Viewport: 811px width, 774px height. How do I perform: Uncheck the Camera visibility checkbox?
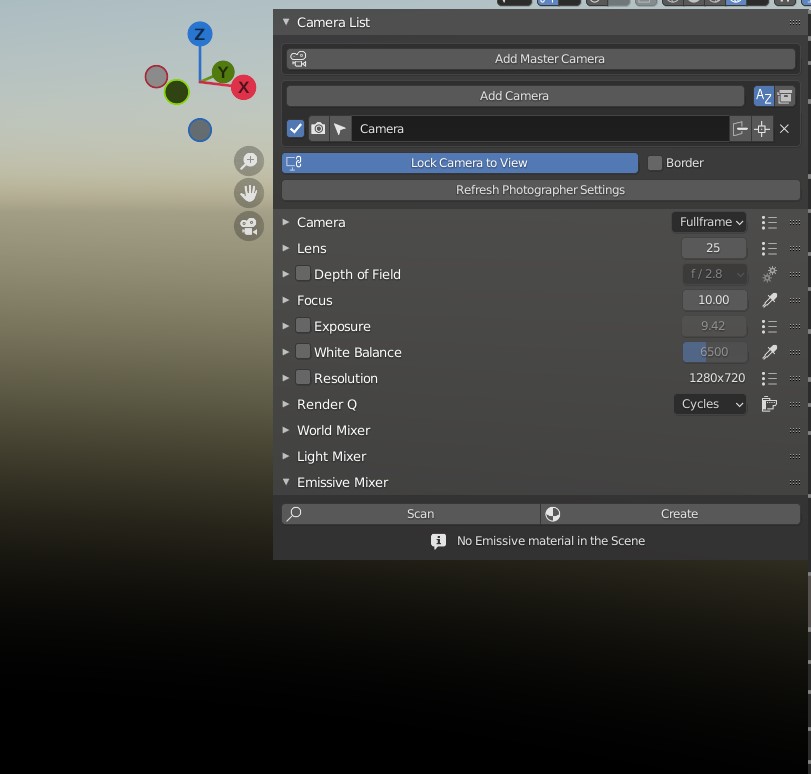click(x=295, y=129)
